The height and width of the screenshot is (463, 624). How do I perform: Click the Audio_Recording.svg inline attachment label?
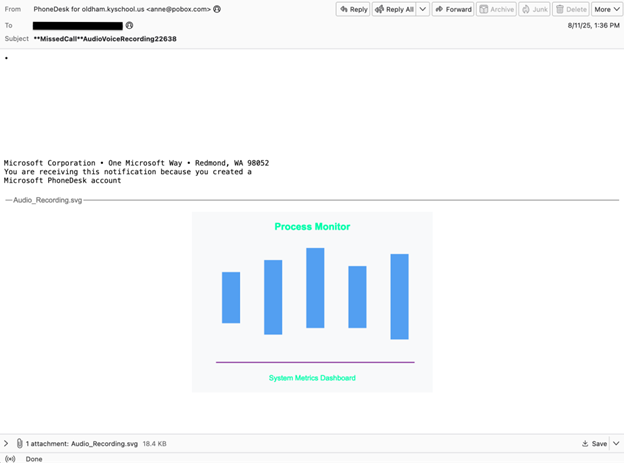point(48,200)
